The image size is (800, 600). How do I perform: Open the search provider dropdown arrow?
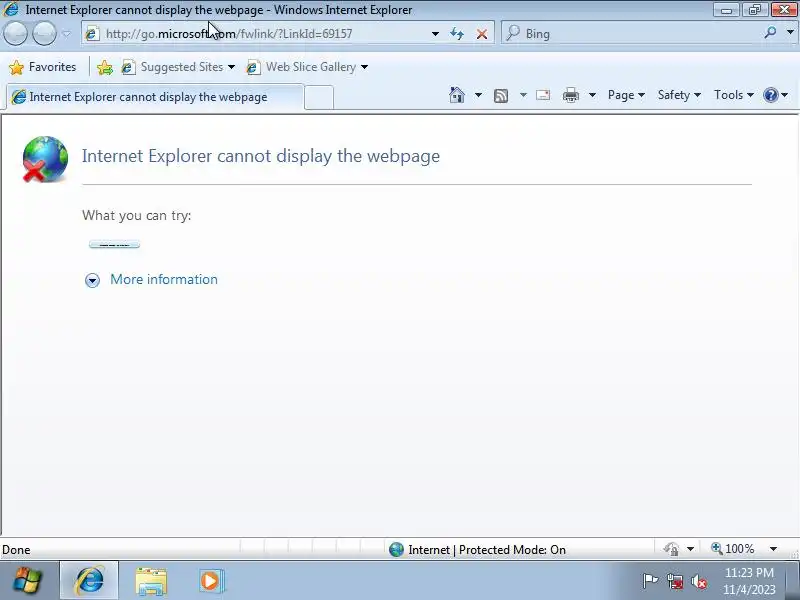[x=790, y=33]
